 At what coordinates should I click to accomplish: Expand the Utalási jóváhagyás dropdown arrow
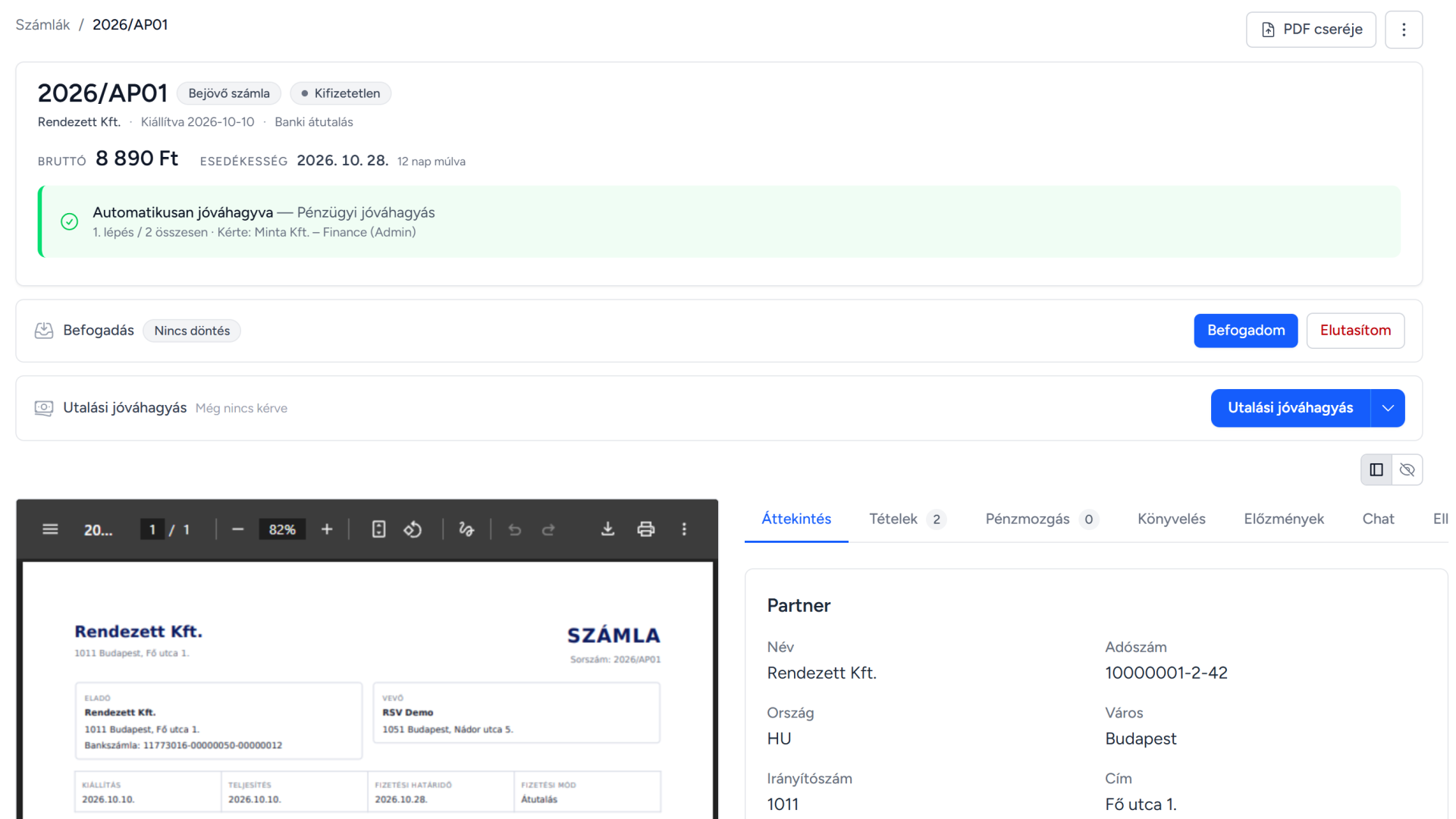pyautogui.click(x=1388, y=408)
